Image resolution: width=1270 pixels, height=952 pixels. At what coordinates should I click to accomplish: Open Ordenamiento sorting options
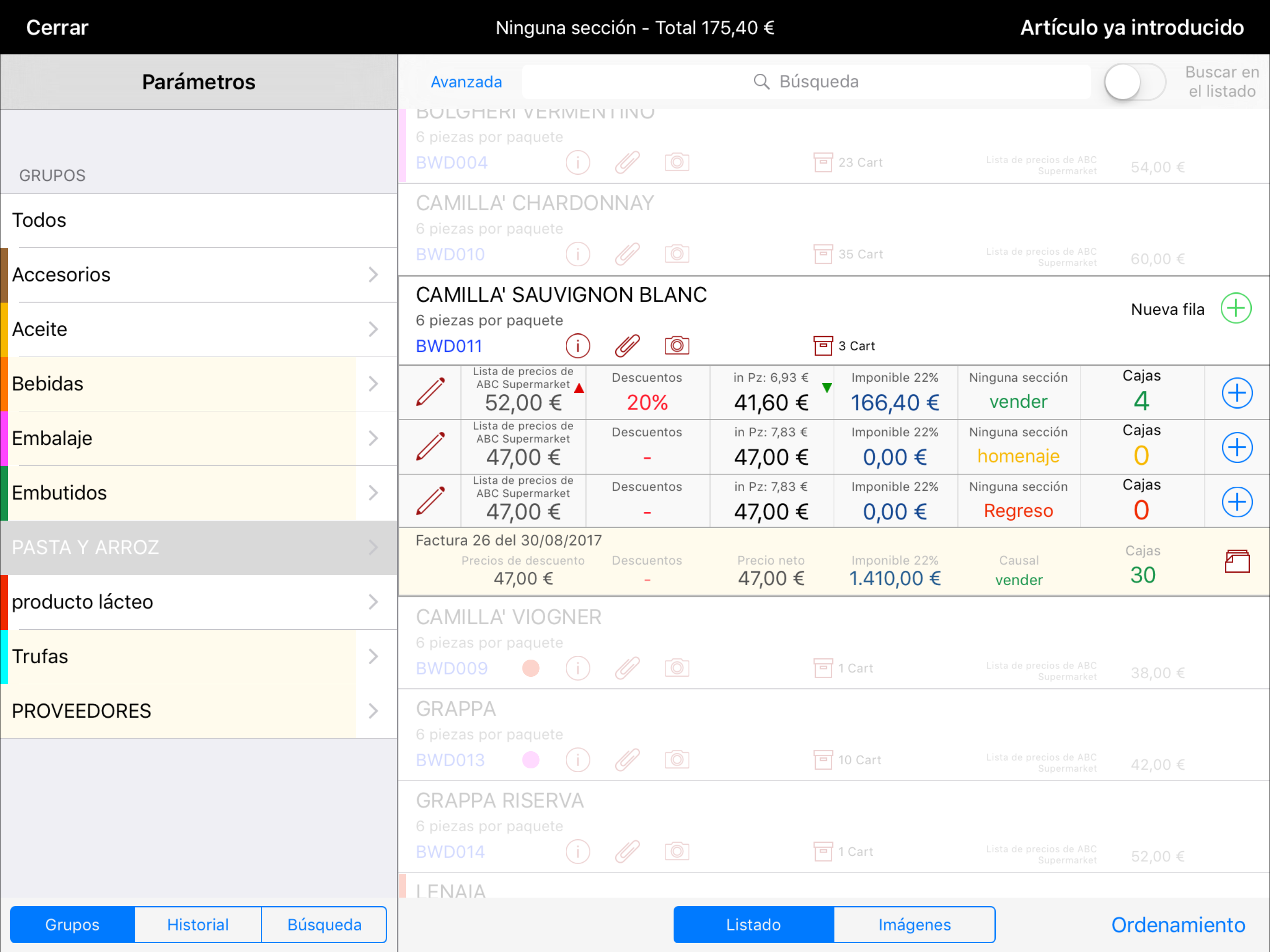[x=1177, y=925]
